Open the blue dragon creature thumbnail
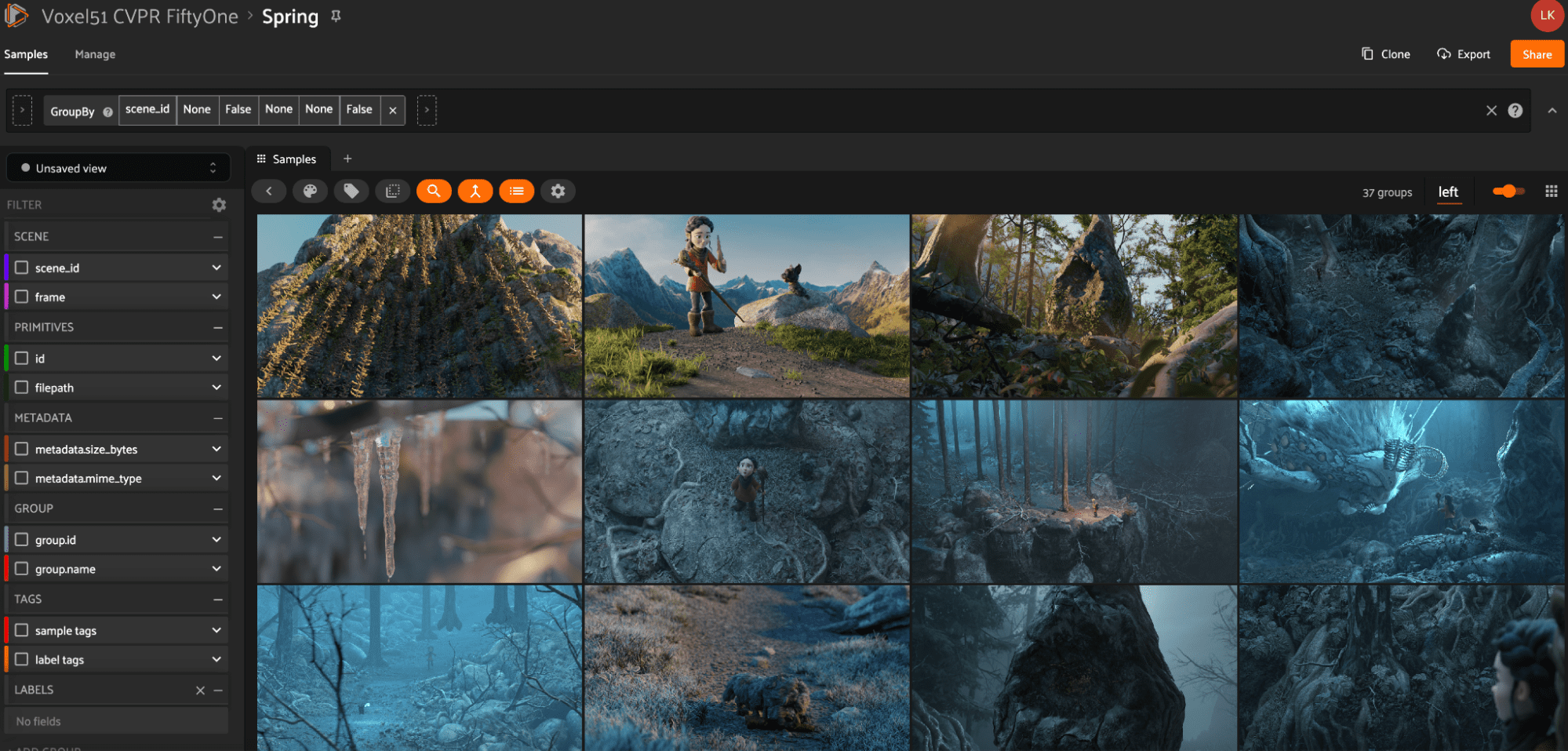The width and height of the screenshot is (1568, 751). 1402,491
